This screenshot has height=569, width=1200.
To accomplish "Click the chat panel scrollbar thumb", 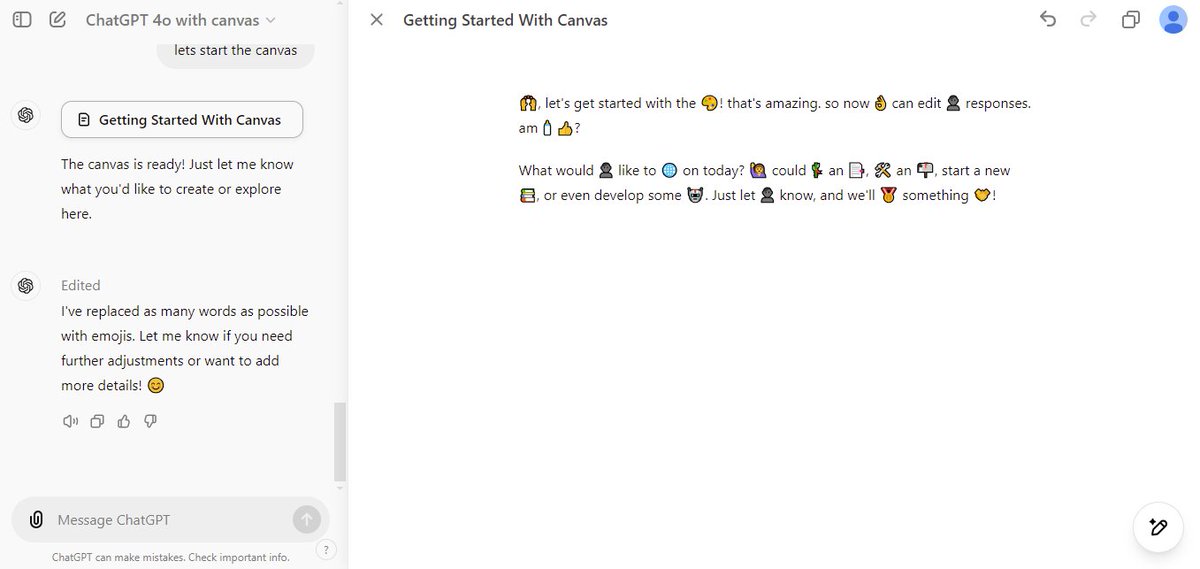I will coord(340,442).
